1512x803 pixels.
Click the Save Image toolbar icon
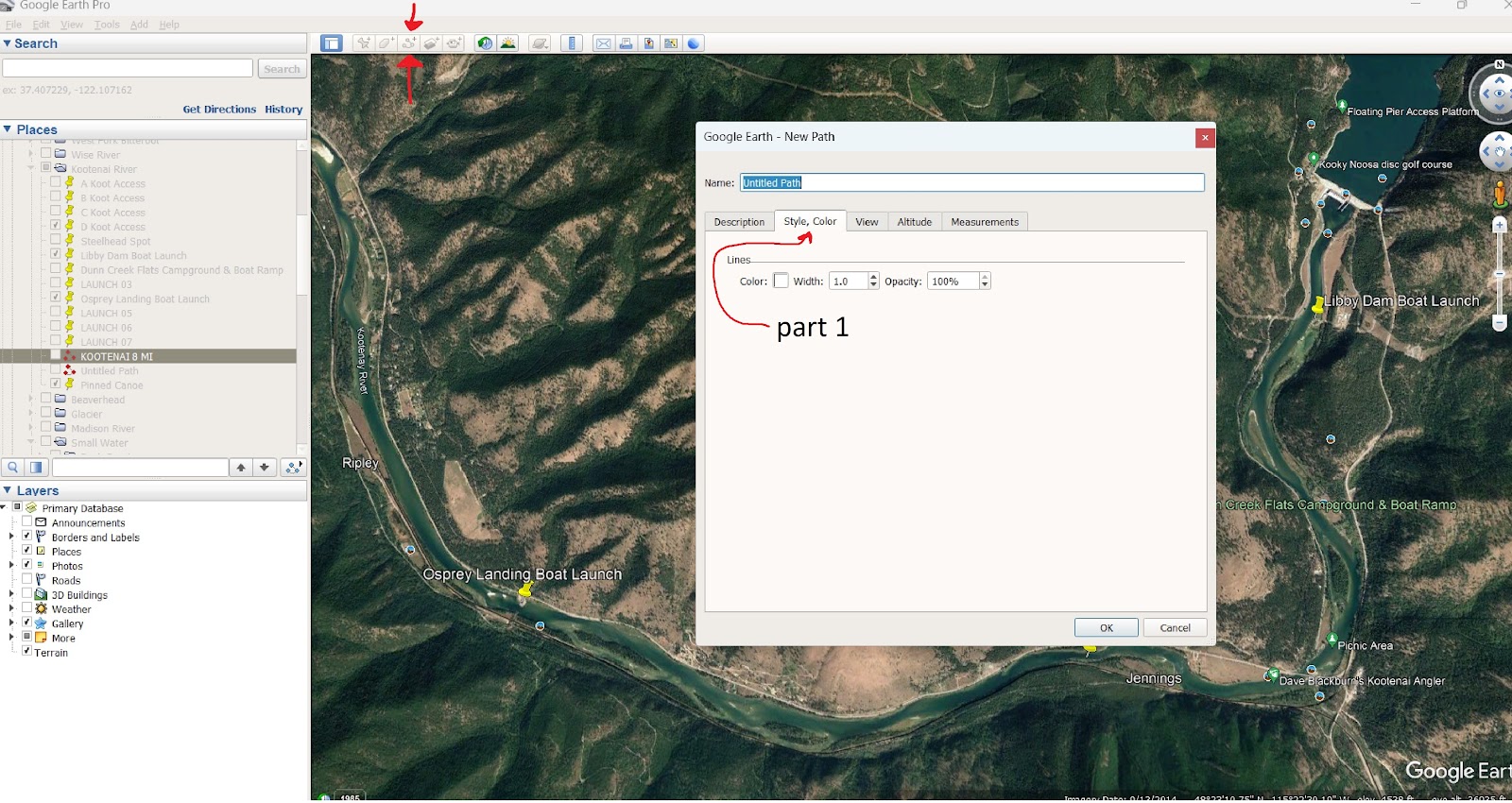pos(648,43)
